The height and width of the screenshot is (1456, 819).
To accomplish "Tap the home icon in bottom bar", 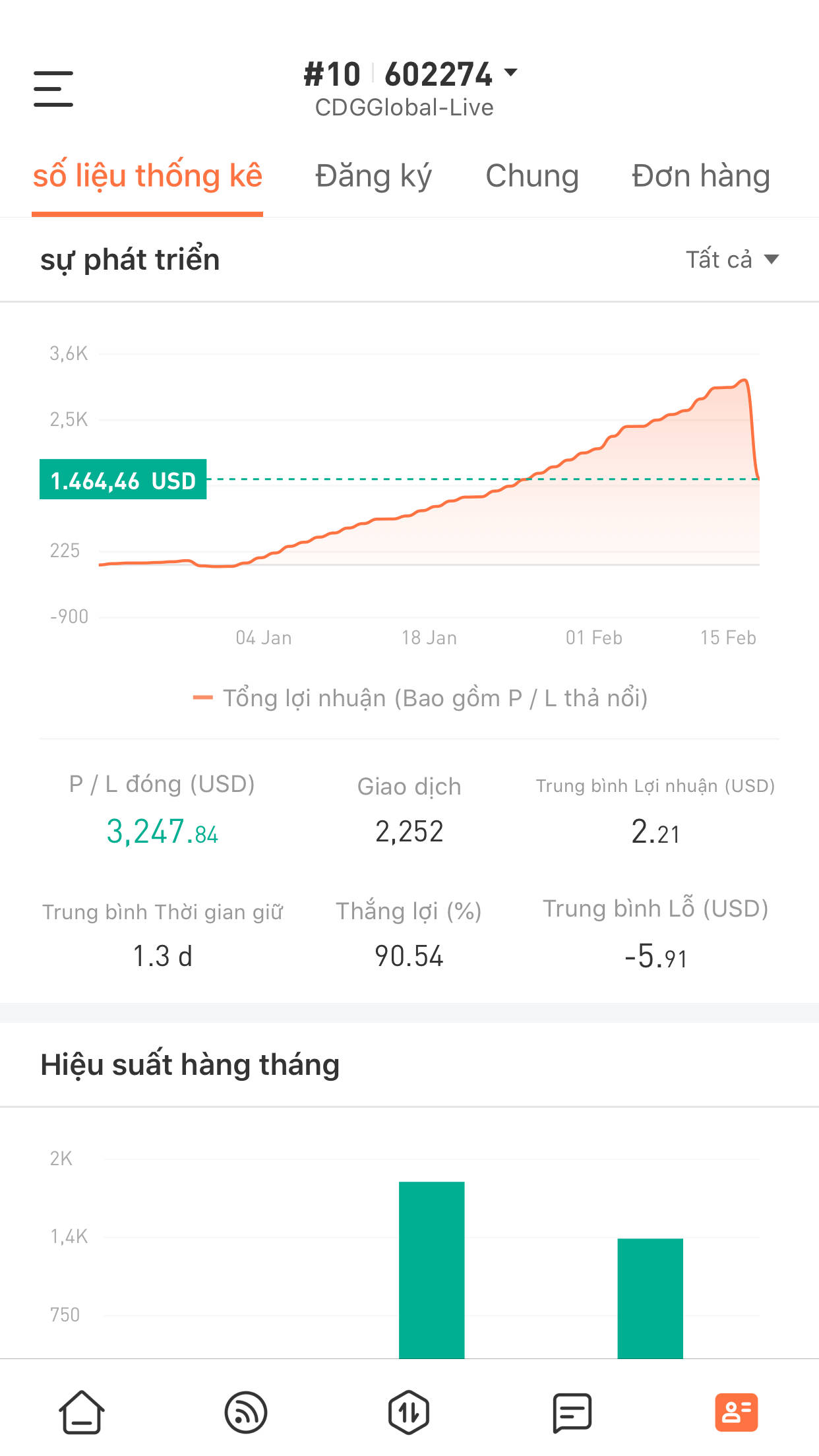I will (x=82, y=1412).
